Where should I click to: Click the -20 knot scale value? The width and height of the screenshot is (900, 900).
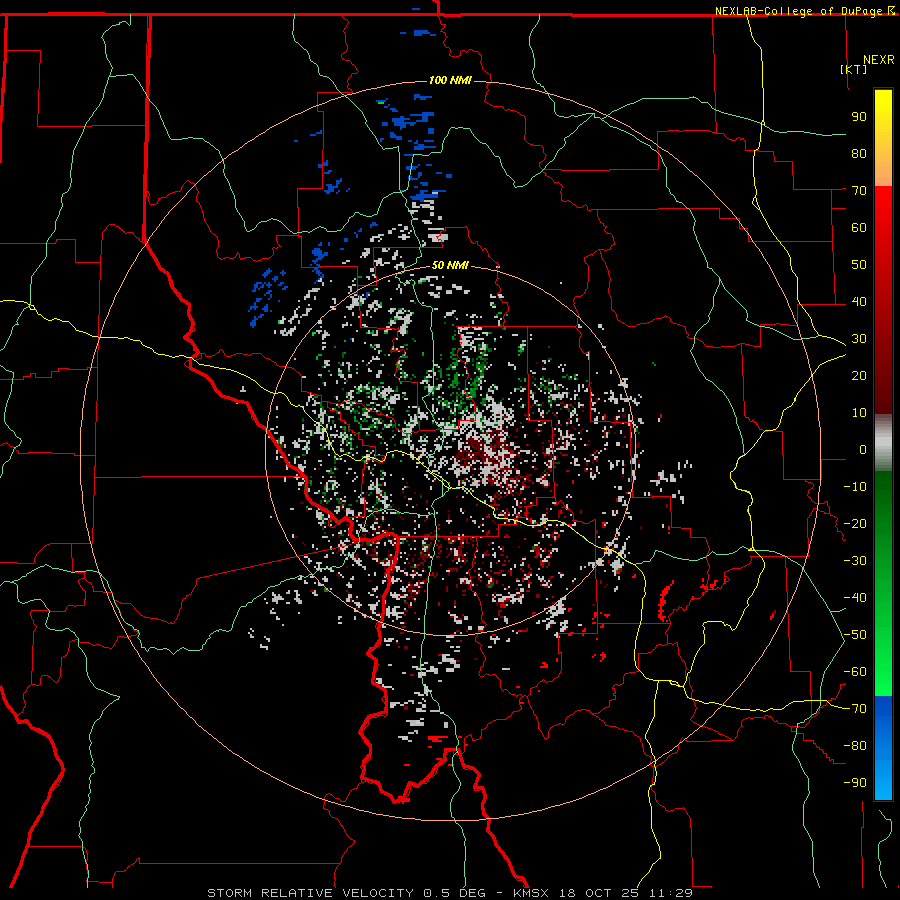click(855, 524)
